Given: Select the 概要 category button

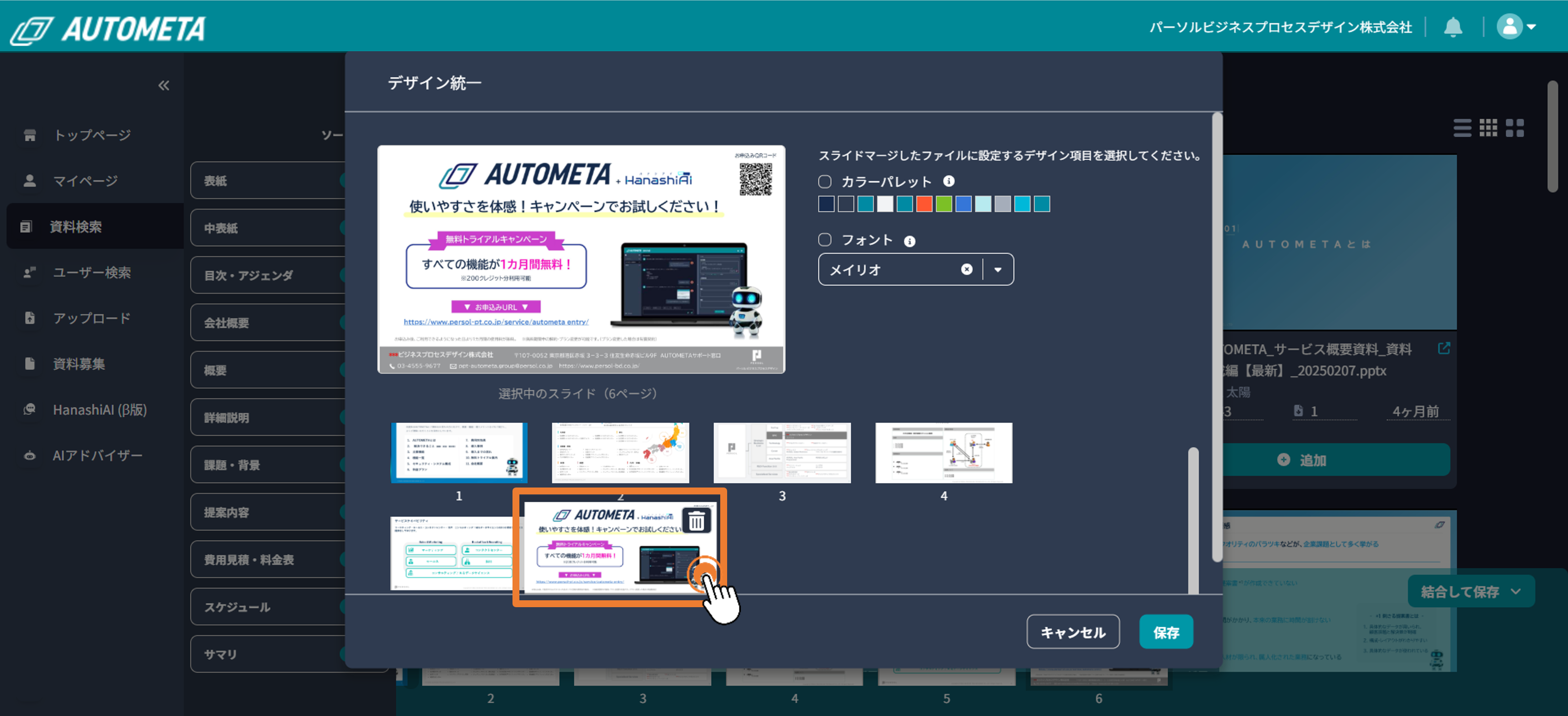Looking at the screenshot, I should [x=268, y=370].
